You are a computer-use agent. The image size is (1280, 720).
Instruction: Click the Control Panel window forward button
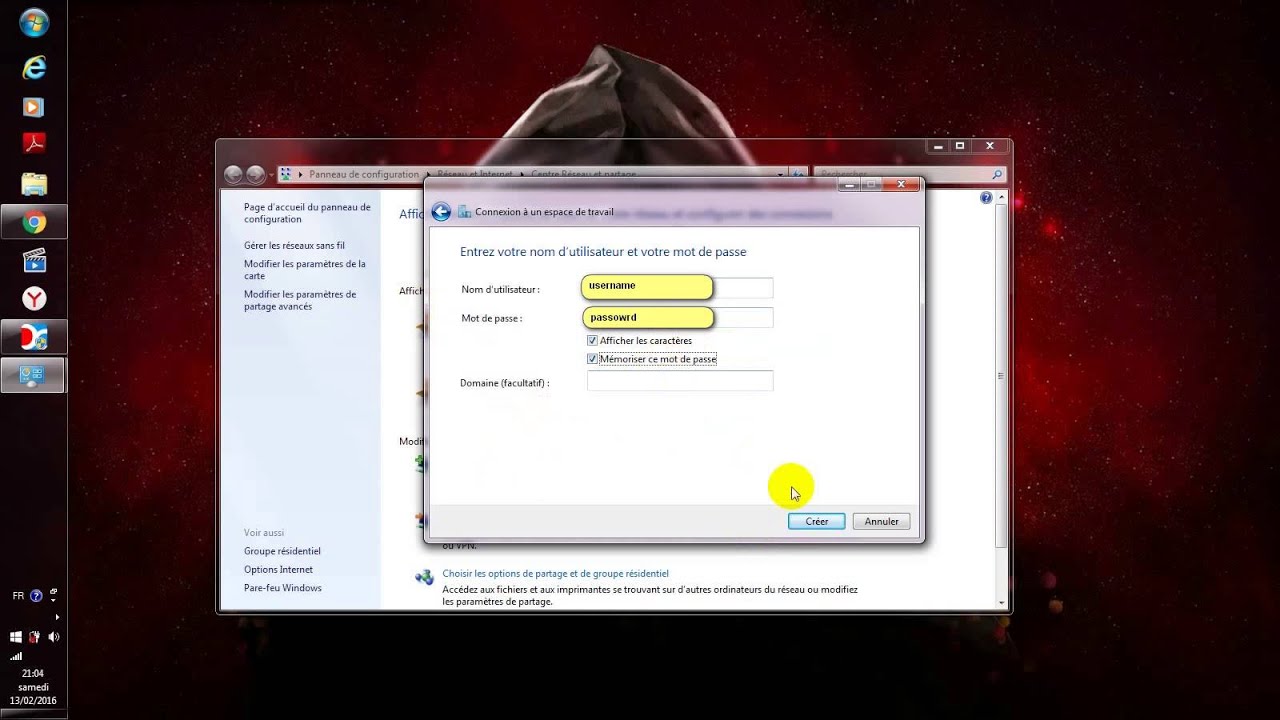point(256,174)
